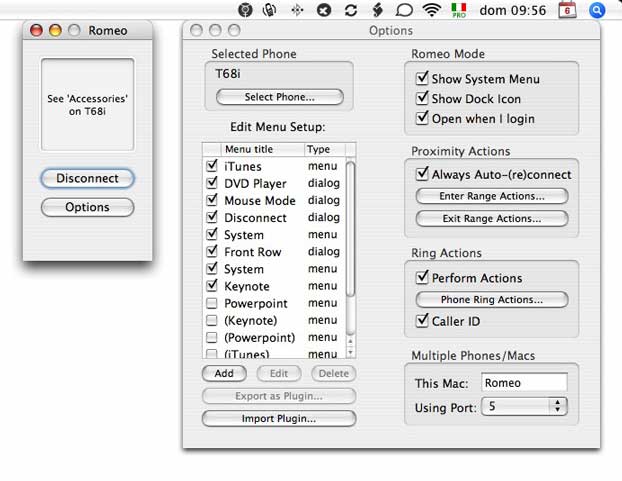622x481 pixels.
Task: Click the Wi-Fi status icon
Action: click(x=432, y=10)
